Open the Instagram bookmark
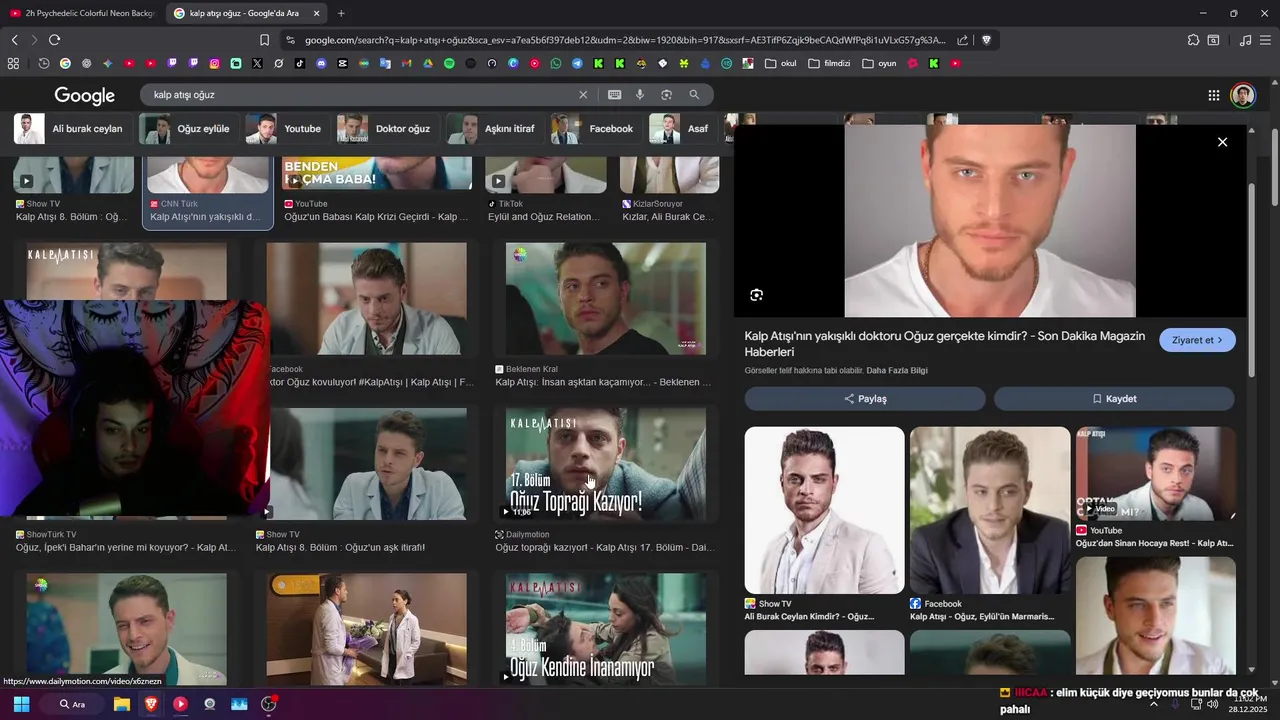Screen dimensions: 1280x720 [214, 63]
